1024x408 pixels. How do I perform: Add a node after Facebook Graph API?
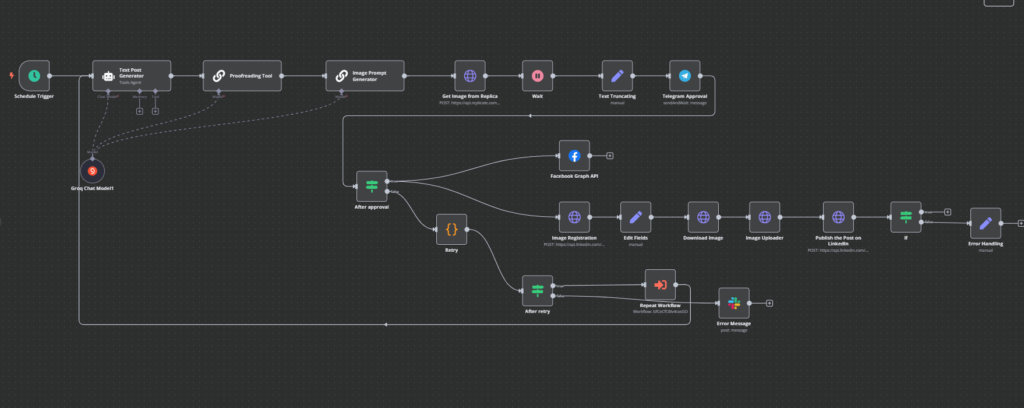[610, 156]
